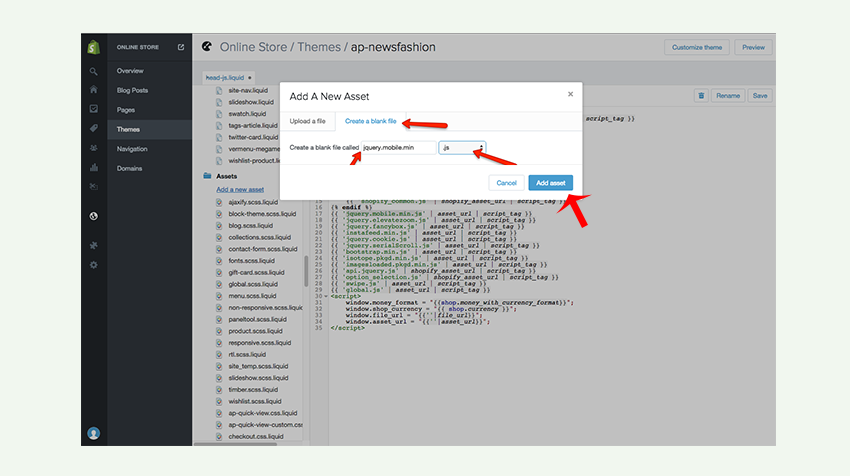This screenshot has width=850, height=476.
Task: Select Themes menu item
Action: click(x=128, y=130)
